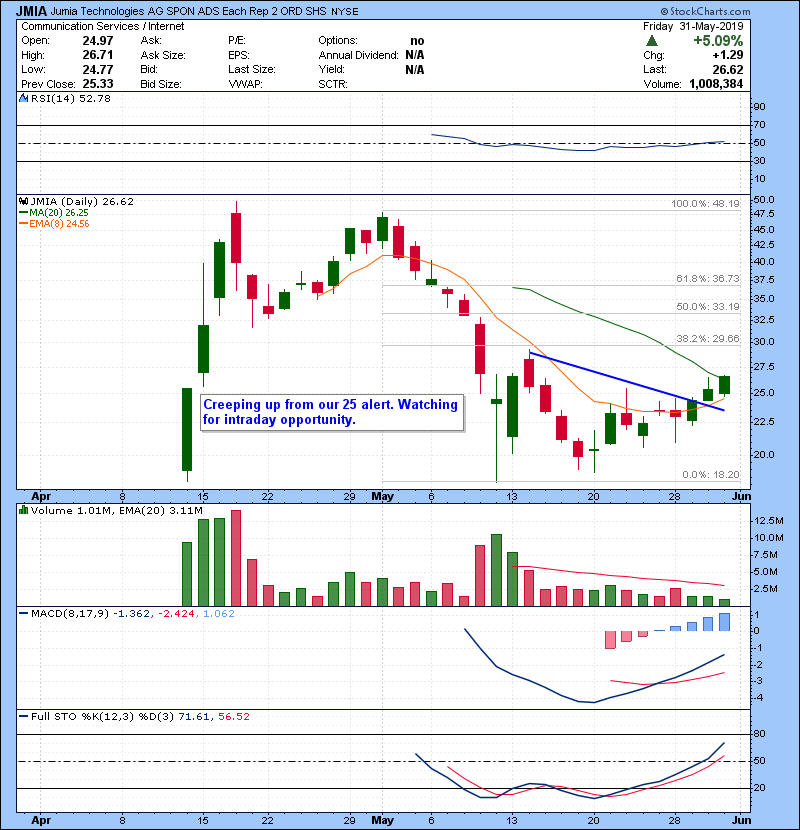Click the MACD(8,17,9) indicator label
The image size is (800, 830).
(70, 614)
